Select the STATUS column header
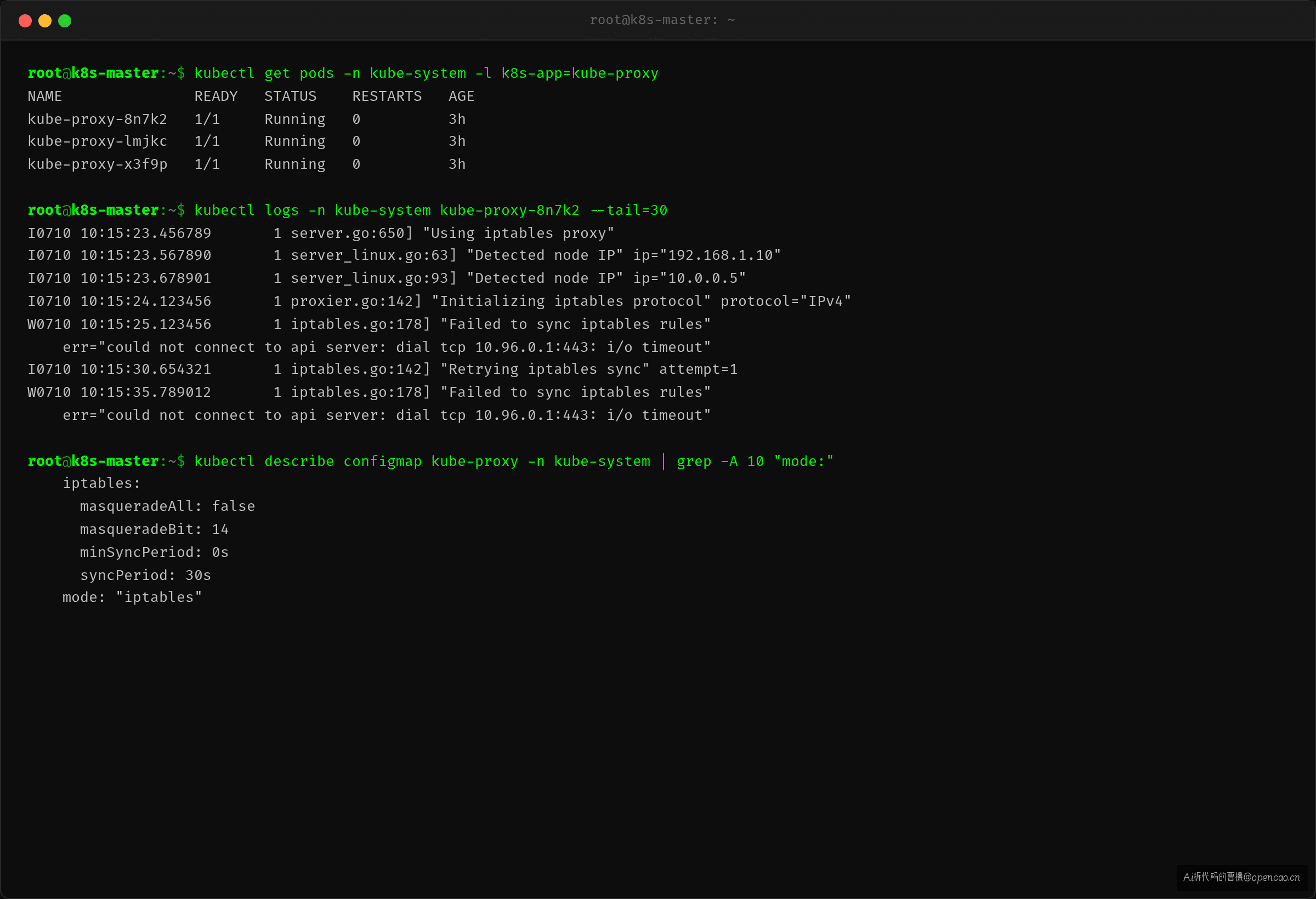This screenshot has height=899, width=1316. pos(291,96)
